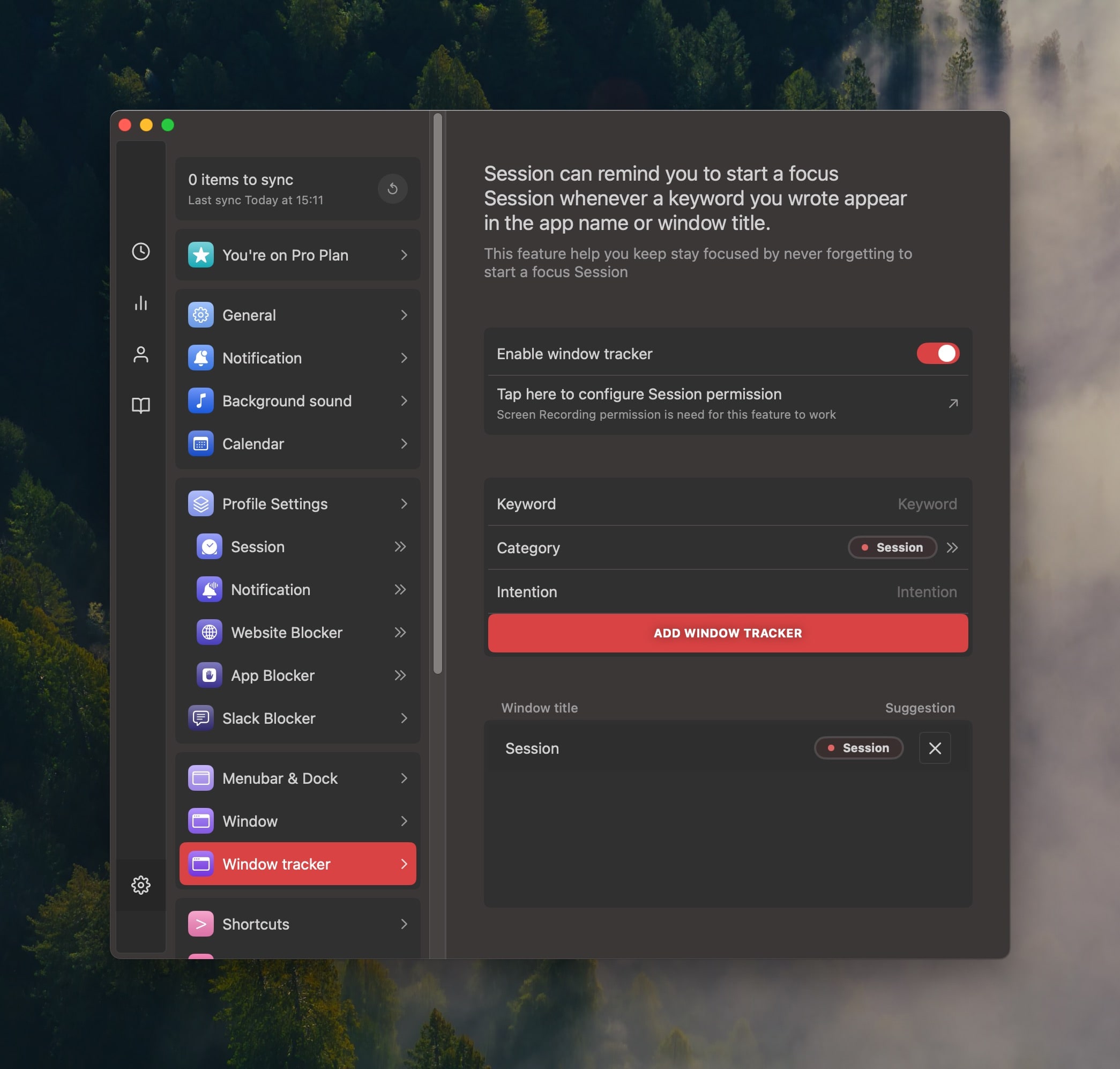Expand App Blocker profile settings

(x=400, y=675)
